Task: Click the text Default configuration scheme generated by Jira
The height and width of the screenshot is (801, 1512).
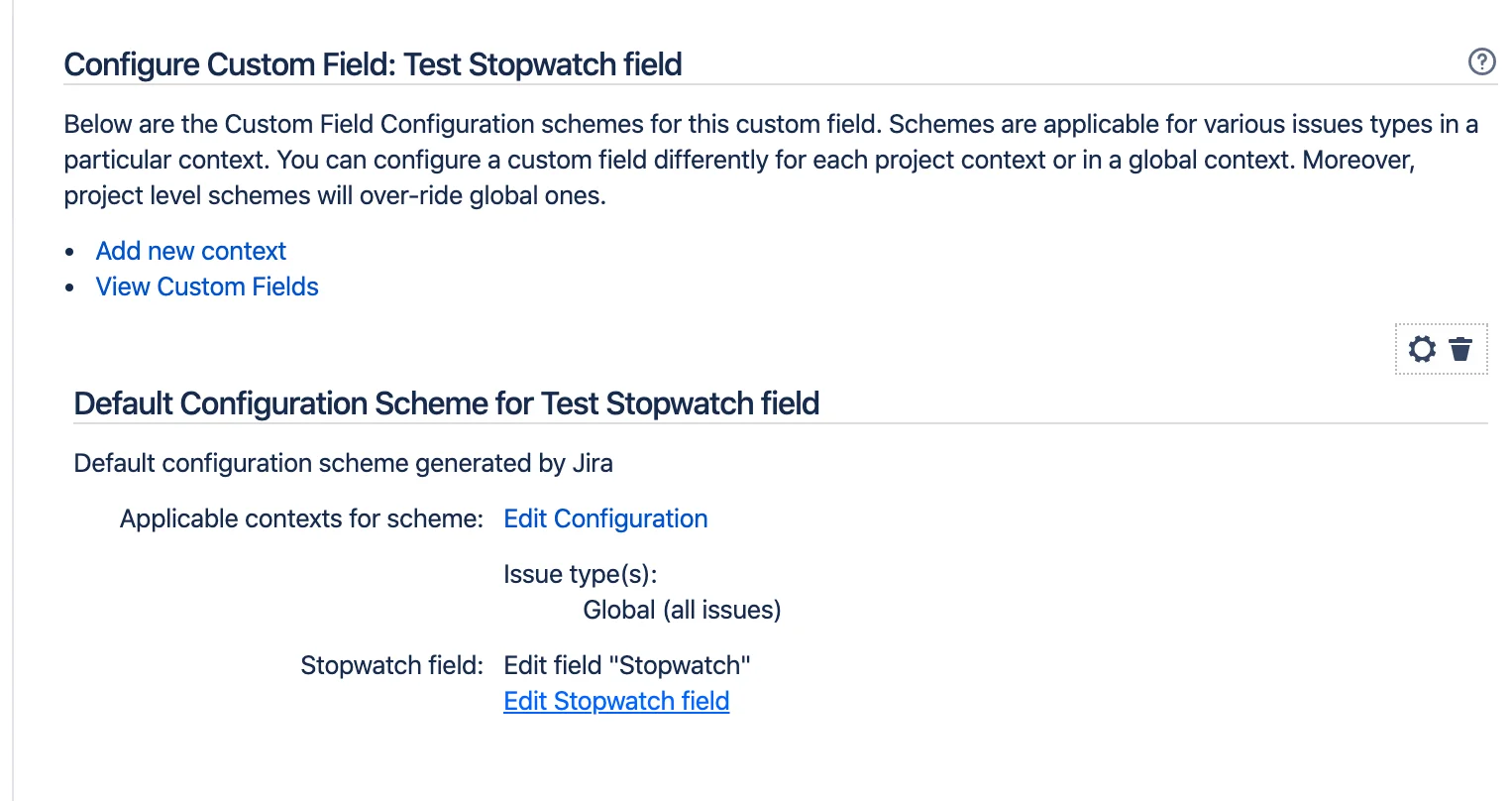Action: [343, 463]
